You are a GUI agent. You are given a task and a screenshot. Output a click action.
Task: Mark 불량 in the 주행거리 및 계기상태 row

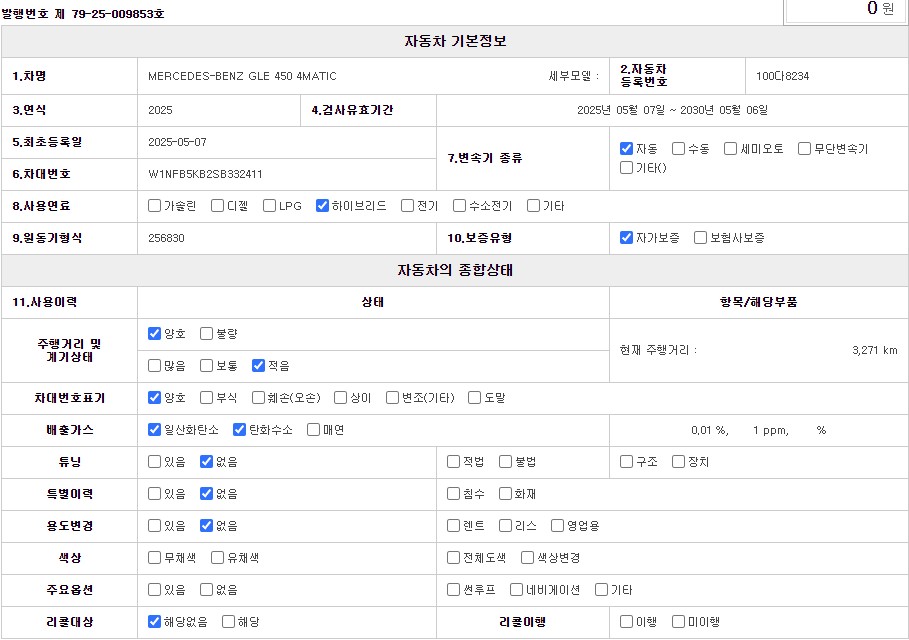206,333
